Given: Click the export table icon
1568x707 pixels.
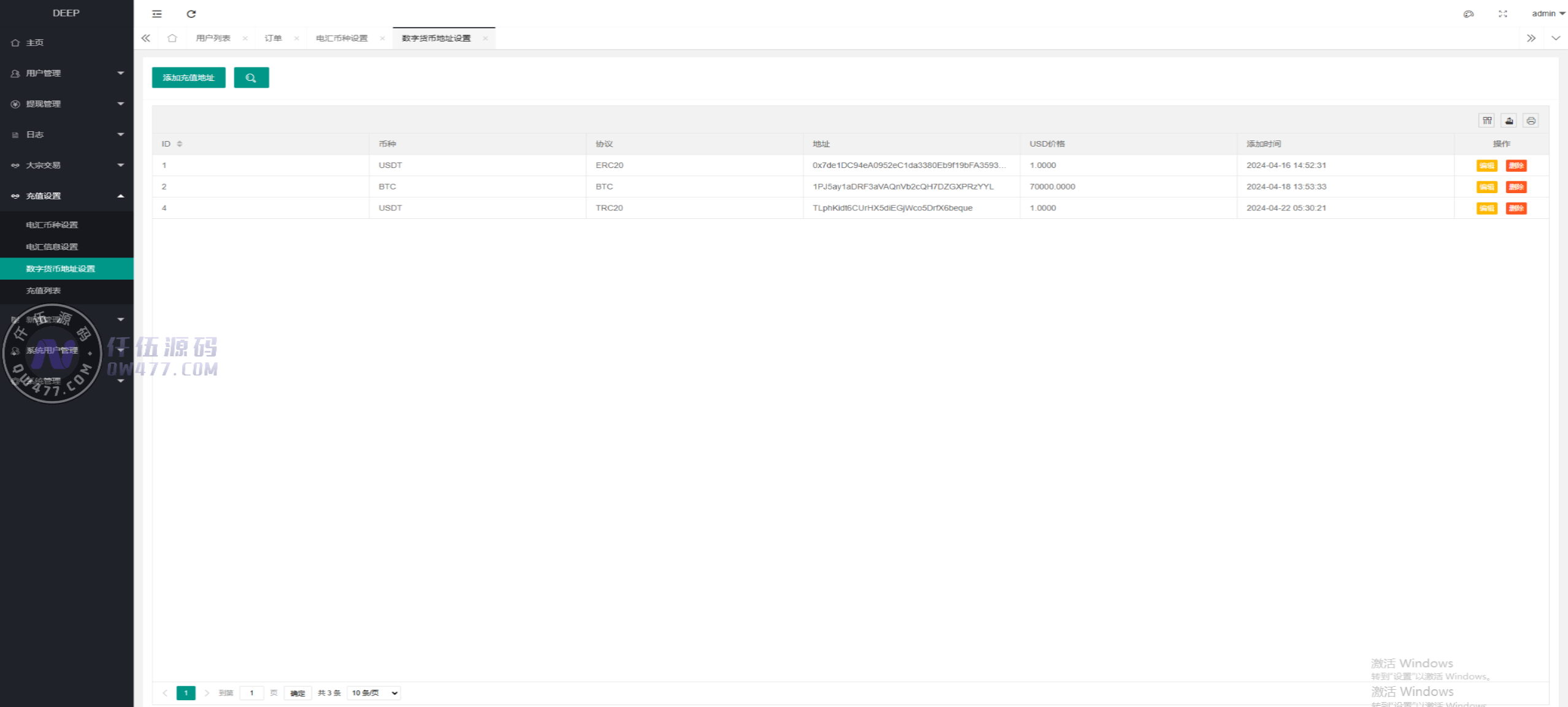Looking at the screenshot, I should tap(1509, 121).
